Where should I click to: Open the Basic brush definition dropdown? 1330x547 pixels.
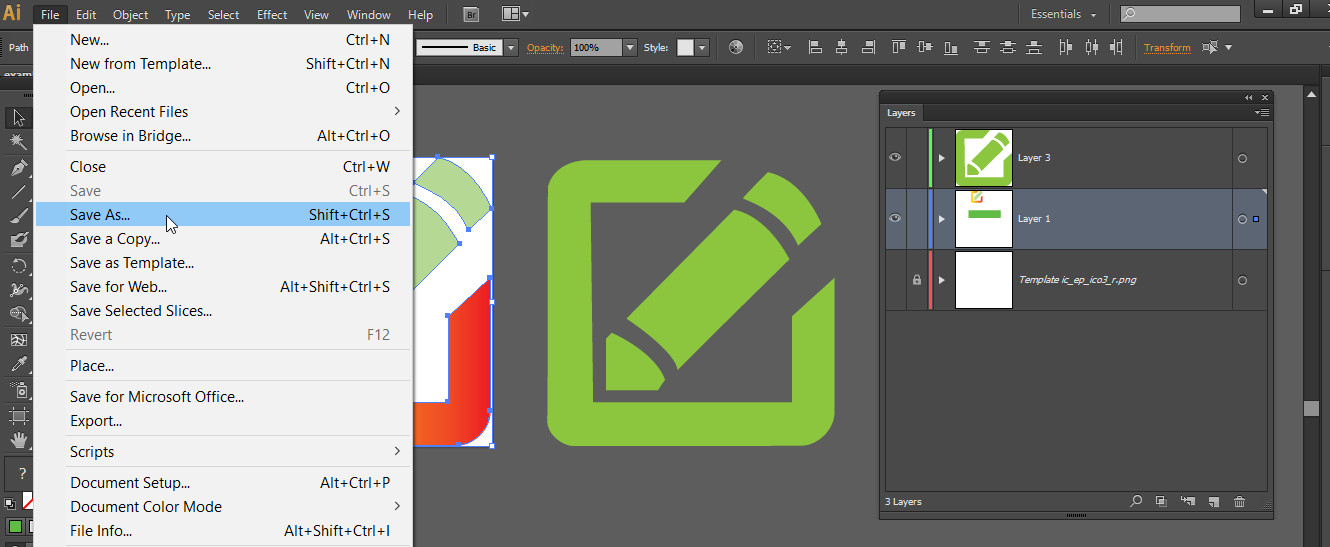pos(511,47)
